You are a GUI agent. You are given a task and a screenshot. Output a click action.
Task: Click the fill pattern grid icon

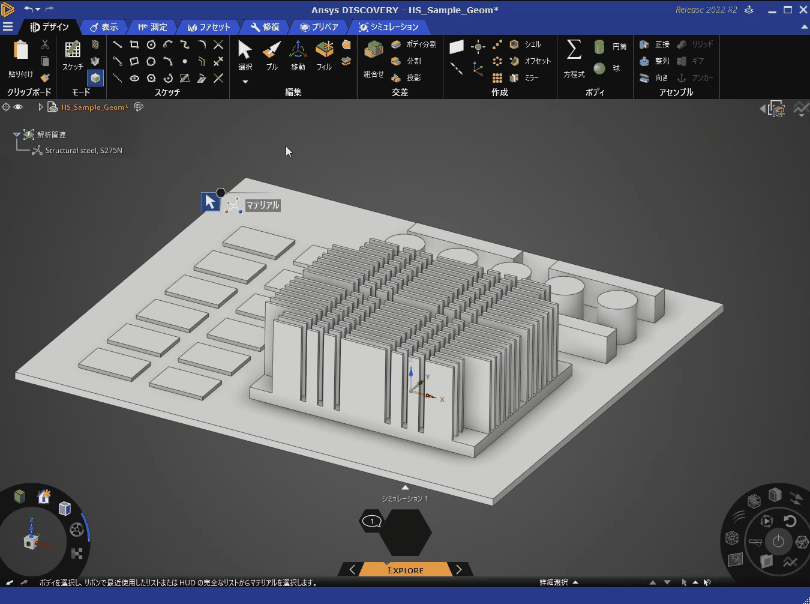(497, 78)
